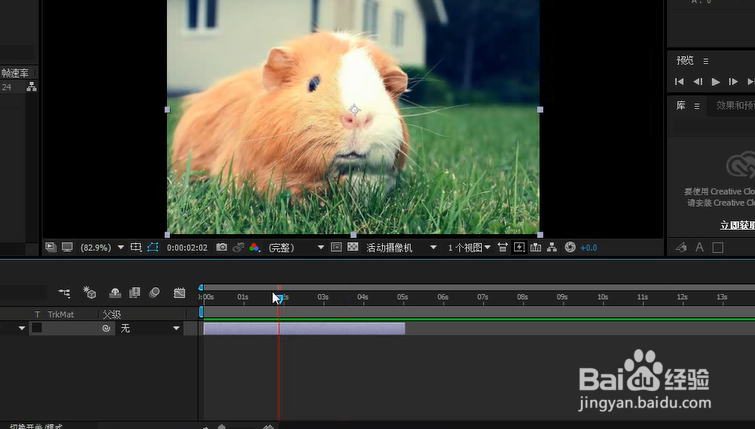The image size is (755, 429).
Task: Click the parent pick whip spiral icon
Action: [x=106, y=328]
